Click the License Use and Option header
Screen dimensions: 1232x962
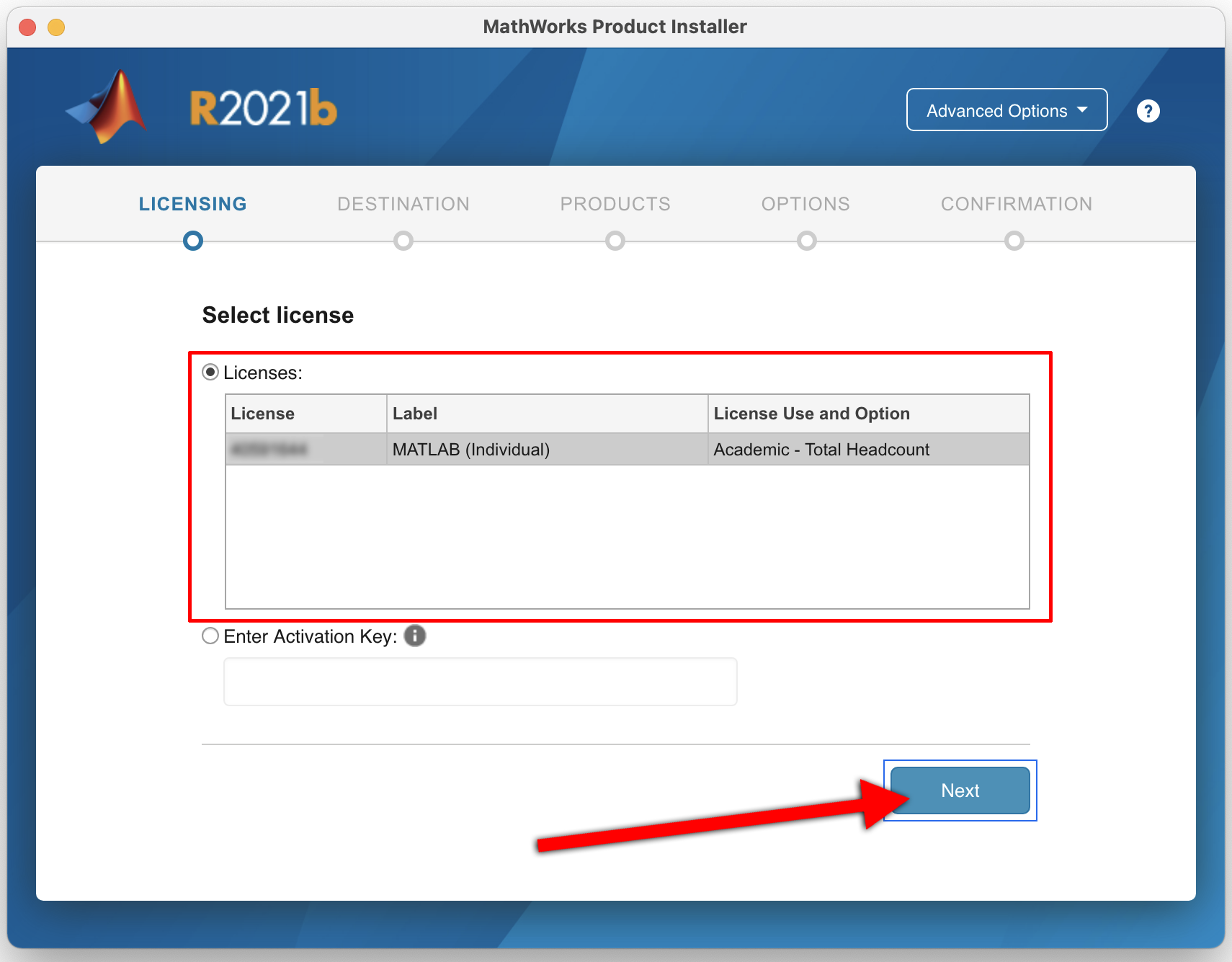coord(868,414)
